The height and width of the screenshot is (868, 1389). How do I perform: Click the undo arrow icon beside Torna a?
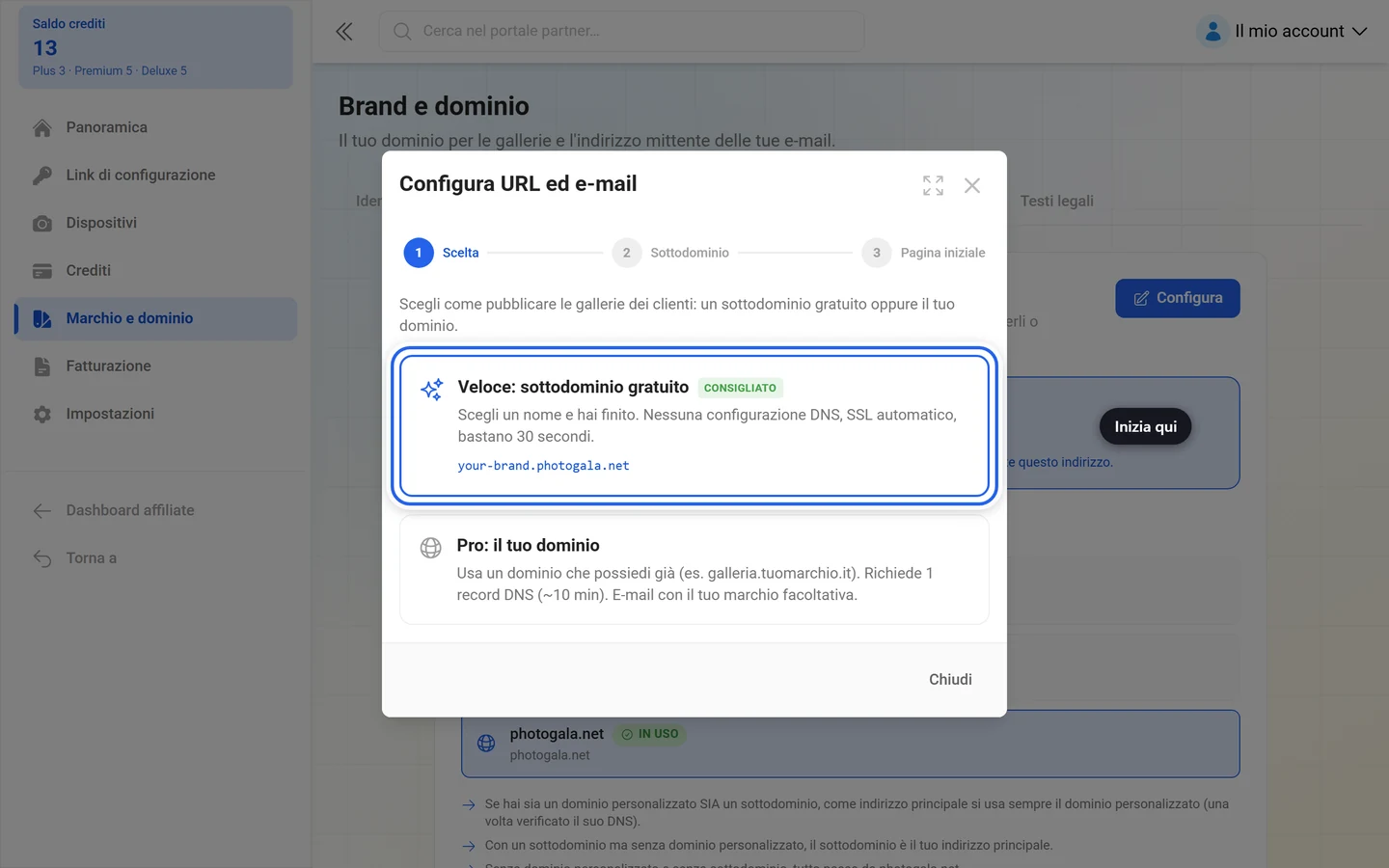tap(42, 558)
